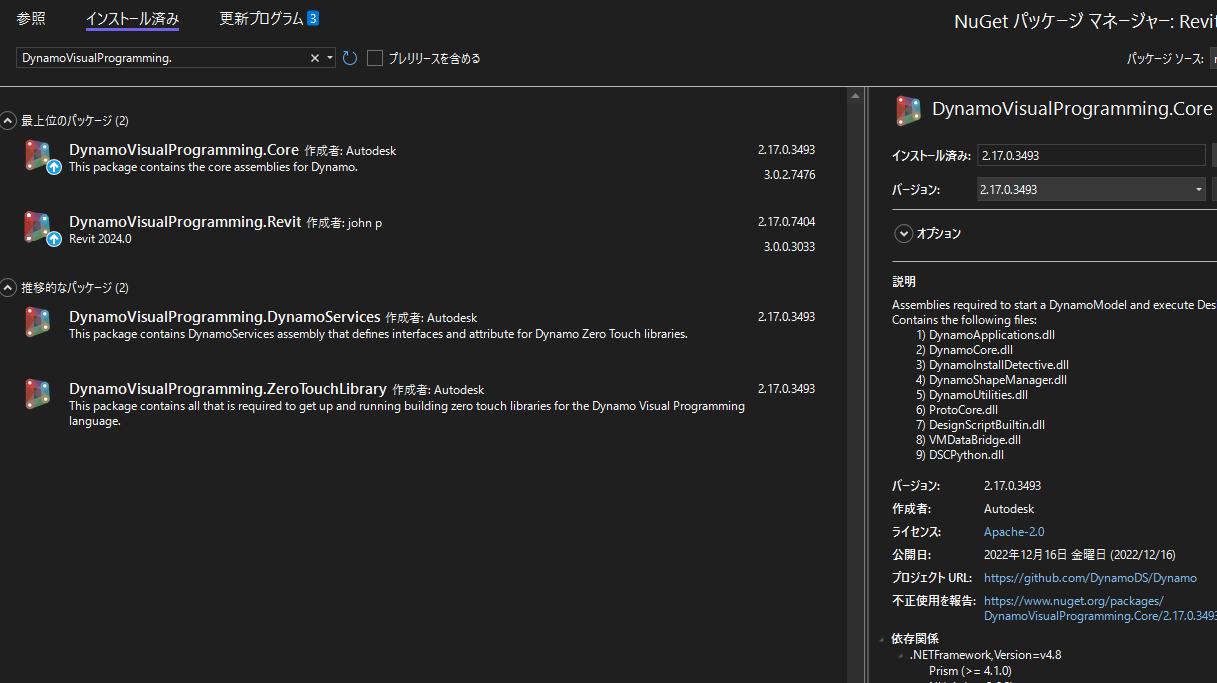Click the DynamoVisualProgramming.DynamoServices package icon
This screenshot has width=1217, height=683.
pos(37,321)
